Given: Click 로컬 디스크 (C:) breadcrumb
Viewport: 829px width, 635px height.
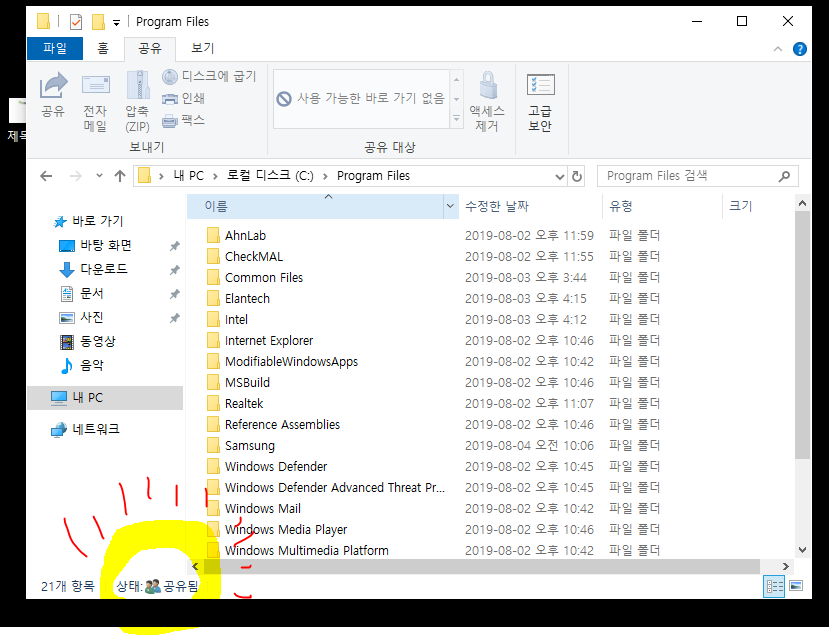Looking at the screenshot, I should (270, 176).
